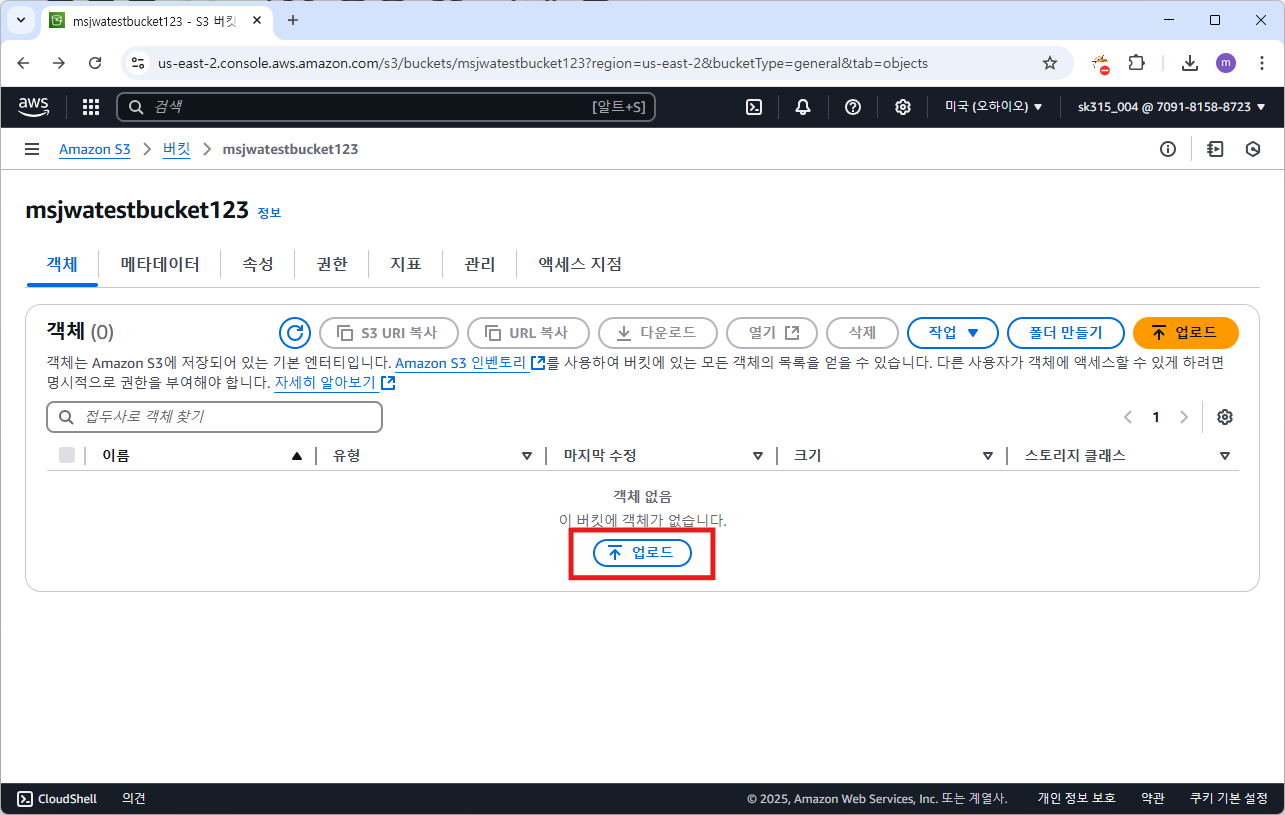1285x815 pixels.
Task: Open the AWS home logo
Action: pos(34,106)
